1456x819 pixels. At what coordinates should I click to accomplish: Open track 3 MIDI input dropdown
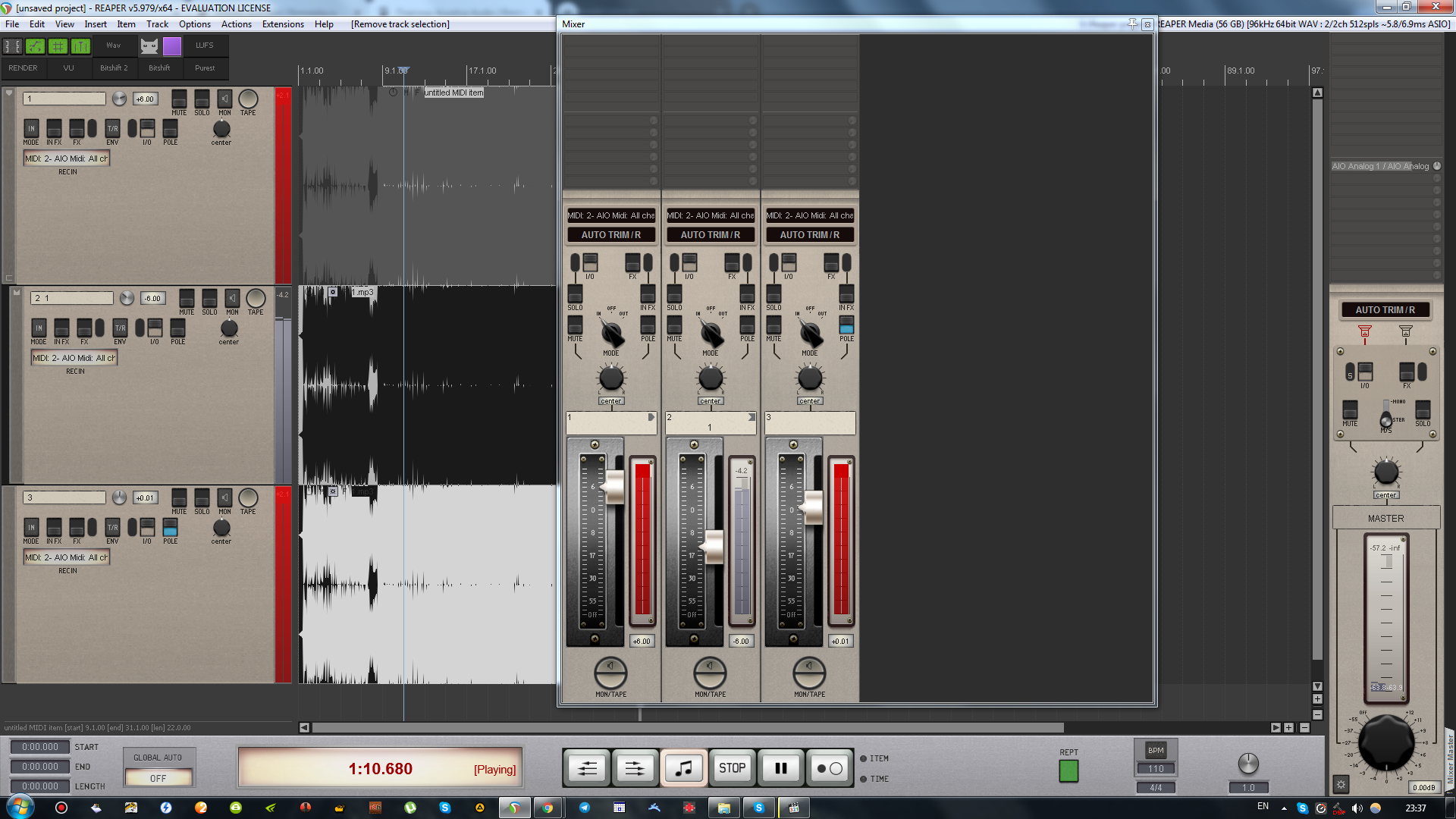click(x=67, y=557)
